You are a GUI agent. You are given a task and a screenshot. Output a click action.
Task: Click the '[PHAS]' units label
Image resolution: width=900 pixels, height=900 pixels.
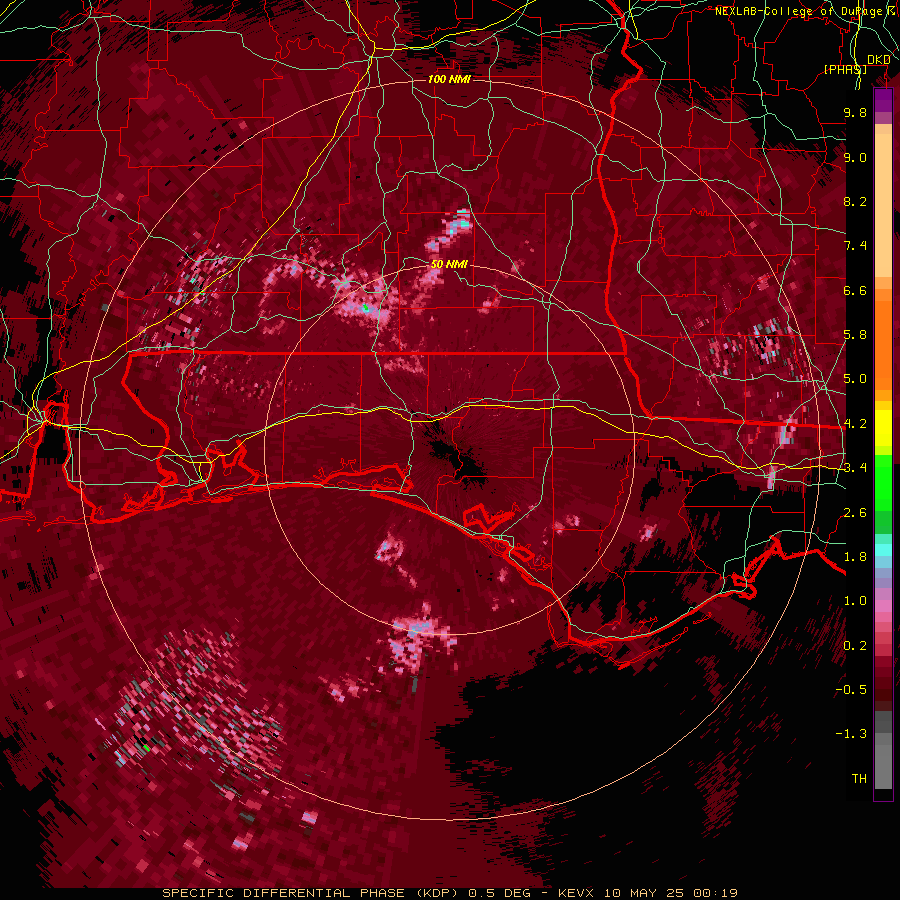[845, 69]
